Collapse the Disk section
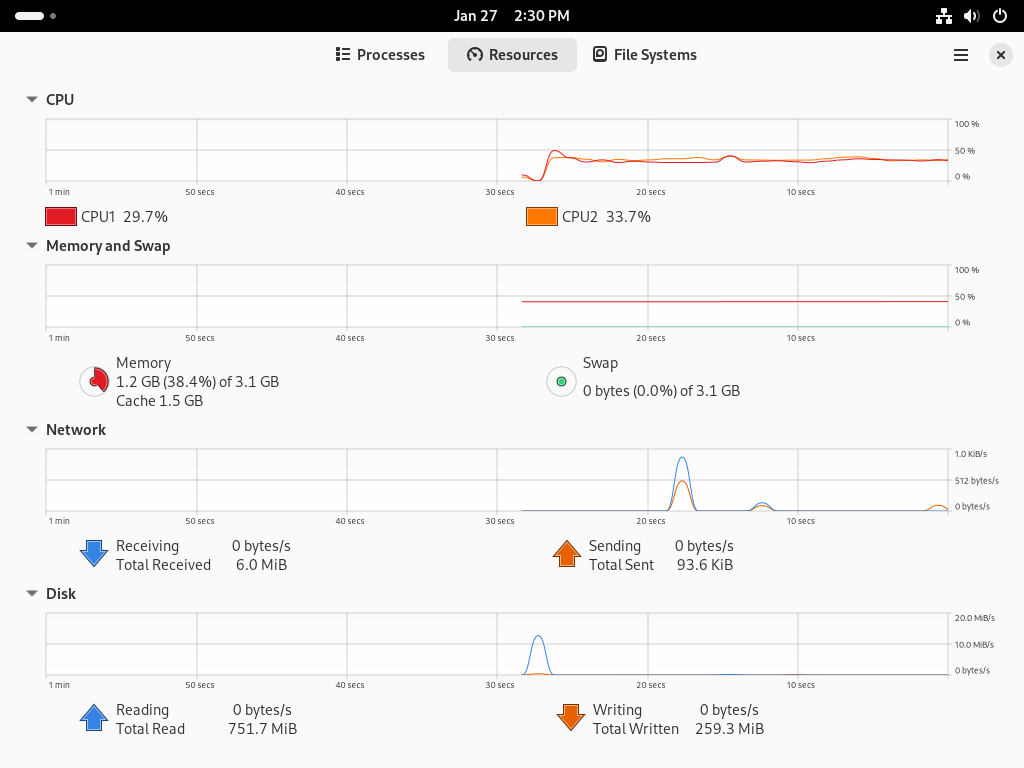The height and width of the screenshot is (768, 1024). pos(31,594)
